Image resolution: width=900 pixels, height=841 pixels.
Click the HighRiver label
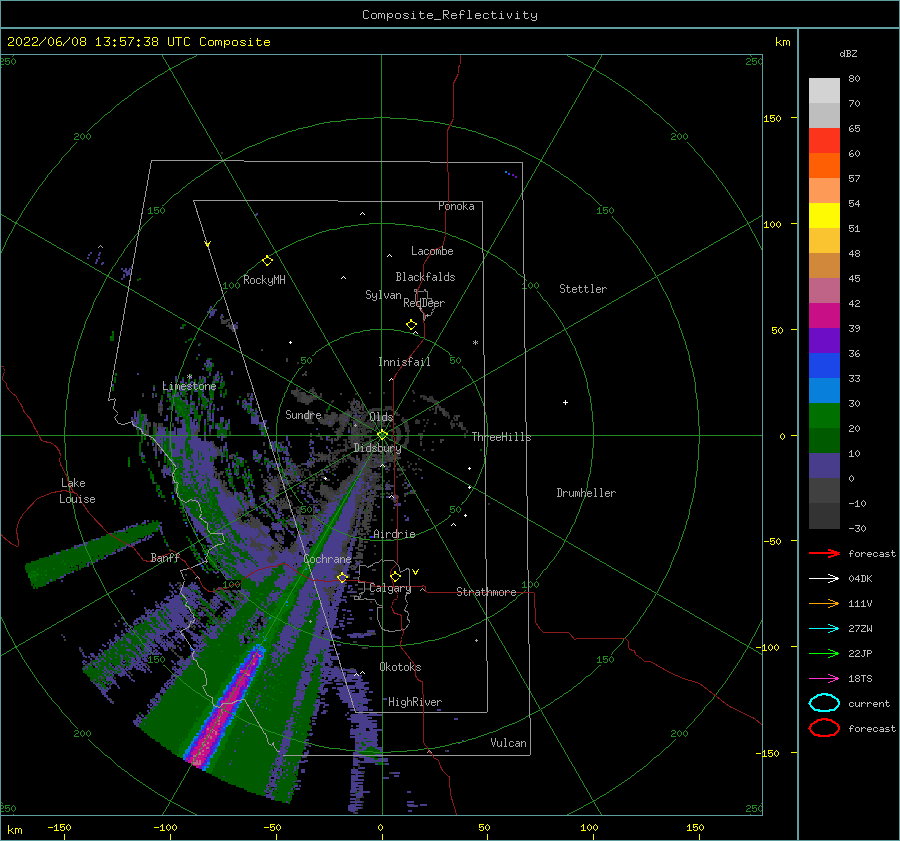pyautogui.click(x=415, y=702)
